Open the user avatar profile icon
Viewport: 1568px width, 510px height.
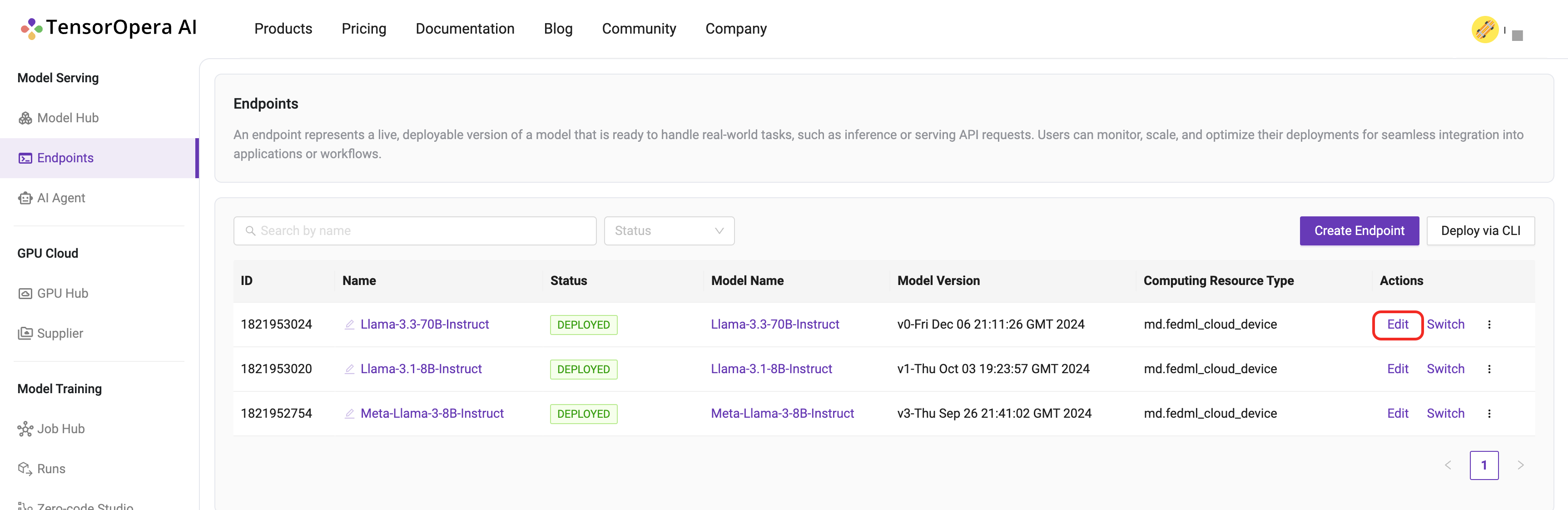1484,29
